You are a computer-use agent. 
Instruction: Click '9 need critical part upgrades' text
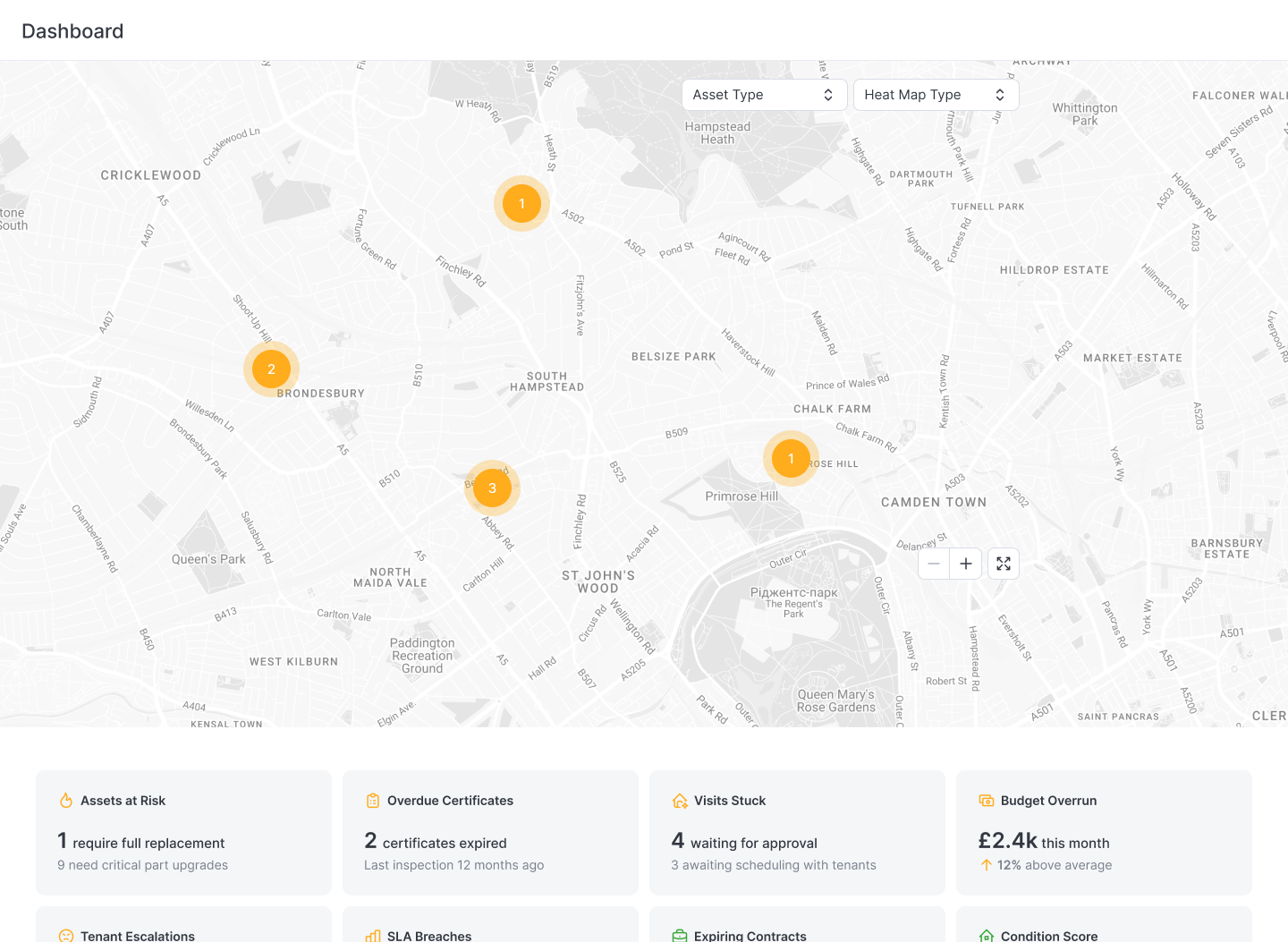tap(143, 865)
